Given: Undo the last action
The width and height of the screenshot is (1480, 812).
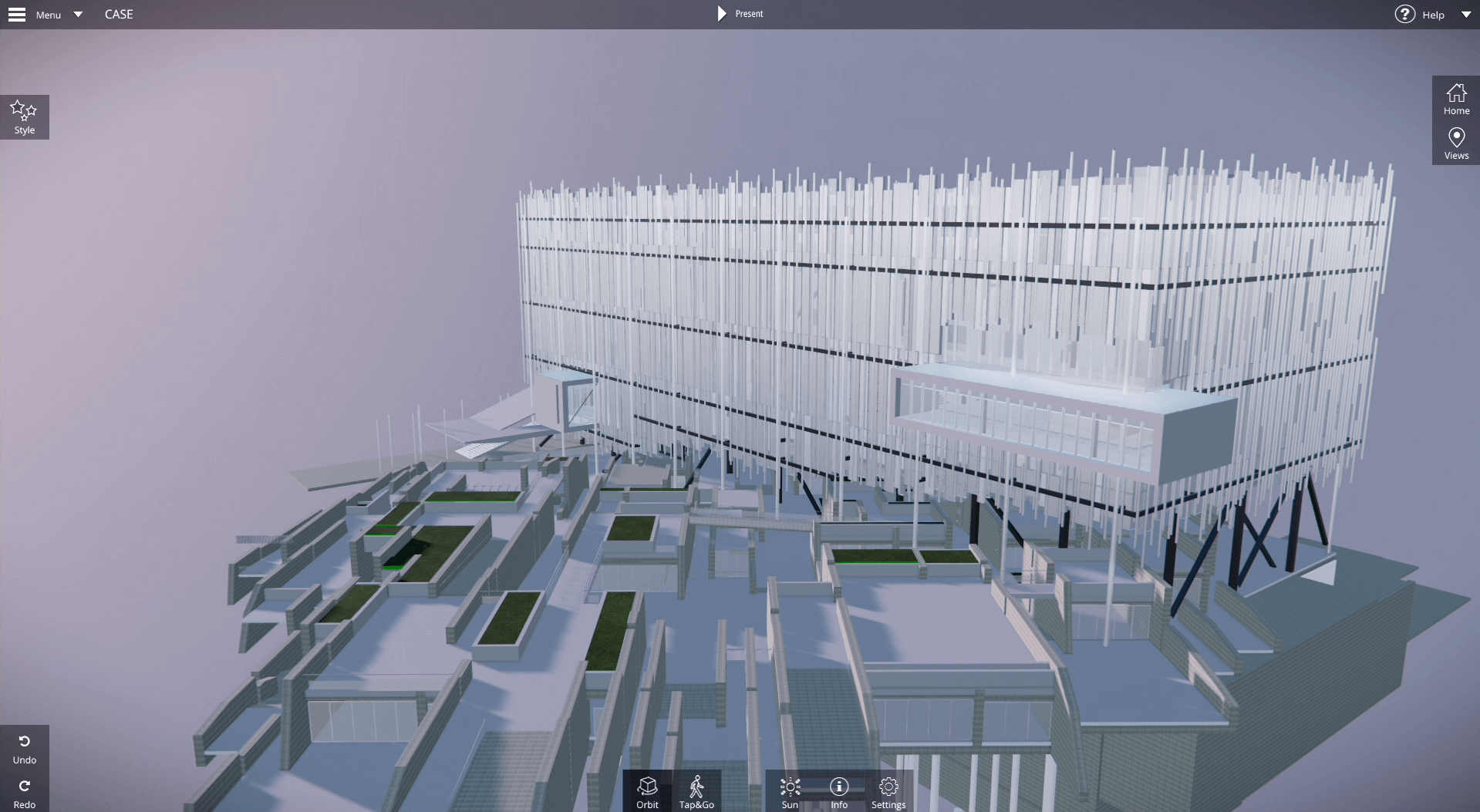Looking at the screenshot, I should click(x=24, y=747).
